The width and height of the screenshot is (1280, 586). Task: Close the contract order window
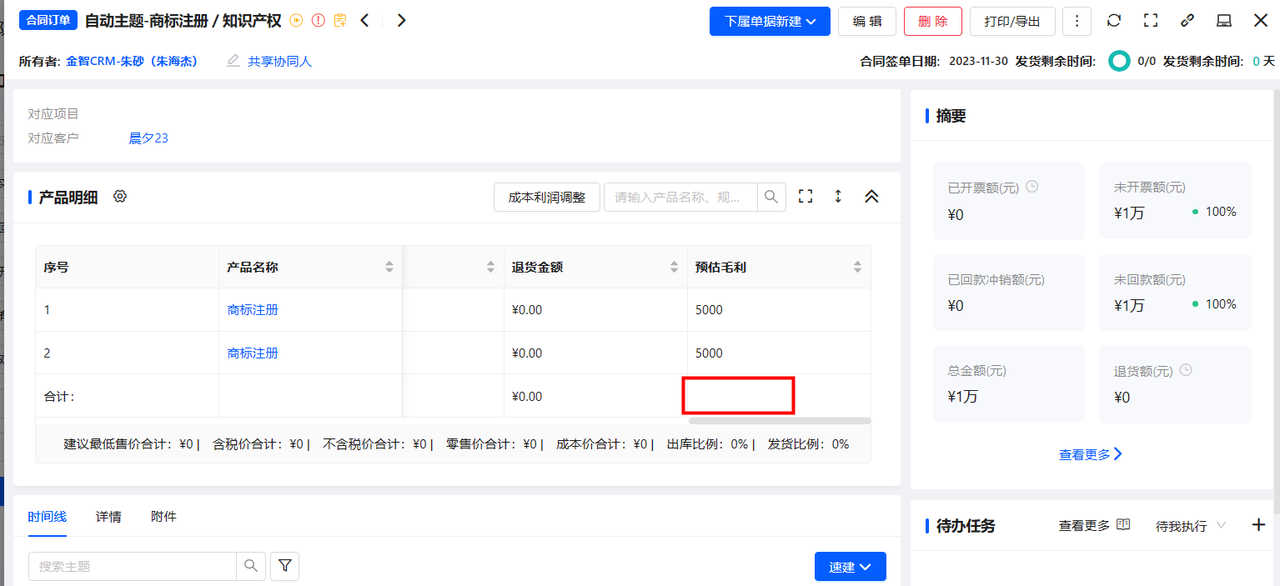pyautogui.click(x=1260, y=20)
